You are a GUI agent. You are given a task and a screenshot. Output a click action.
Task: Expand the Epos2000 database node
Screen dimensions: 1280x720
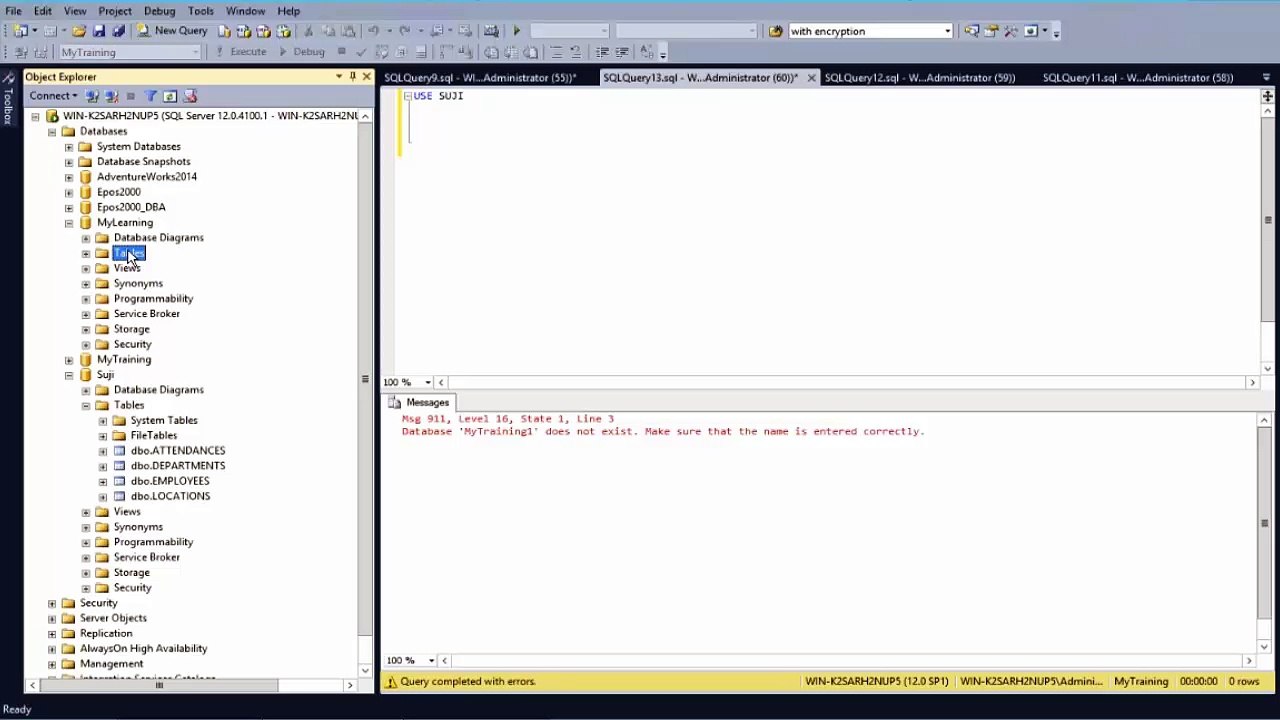coord(69,192)
